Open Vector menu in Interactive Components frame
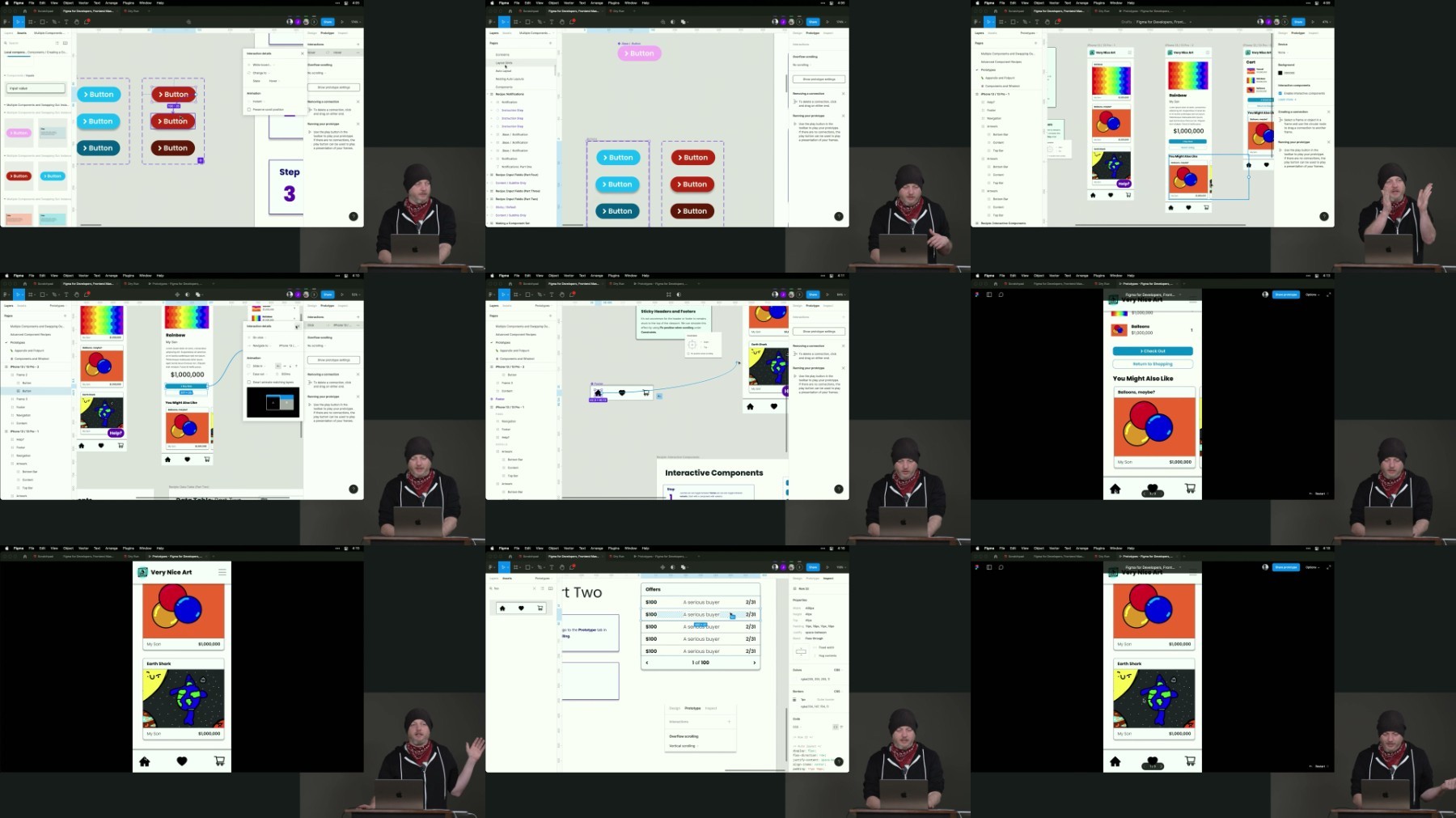 569,275
